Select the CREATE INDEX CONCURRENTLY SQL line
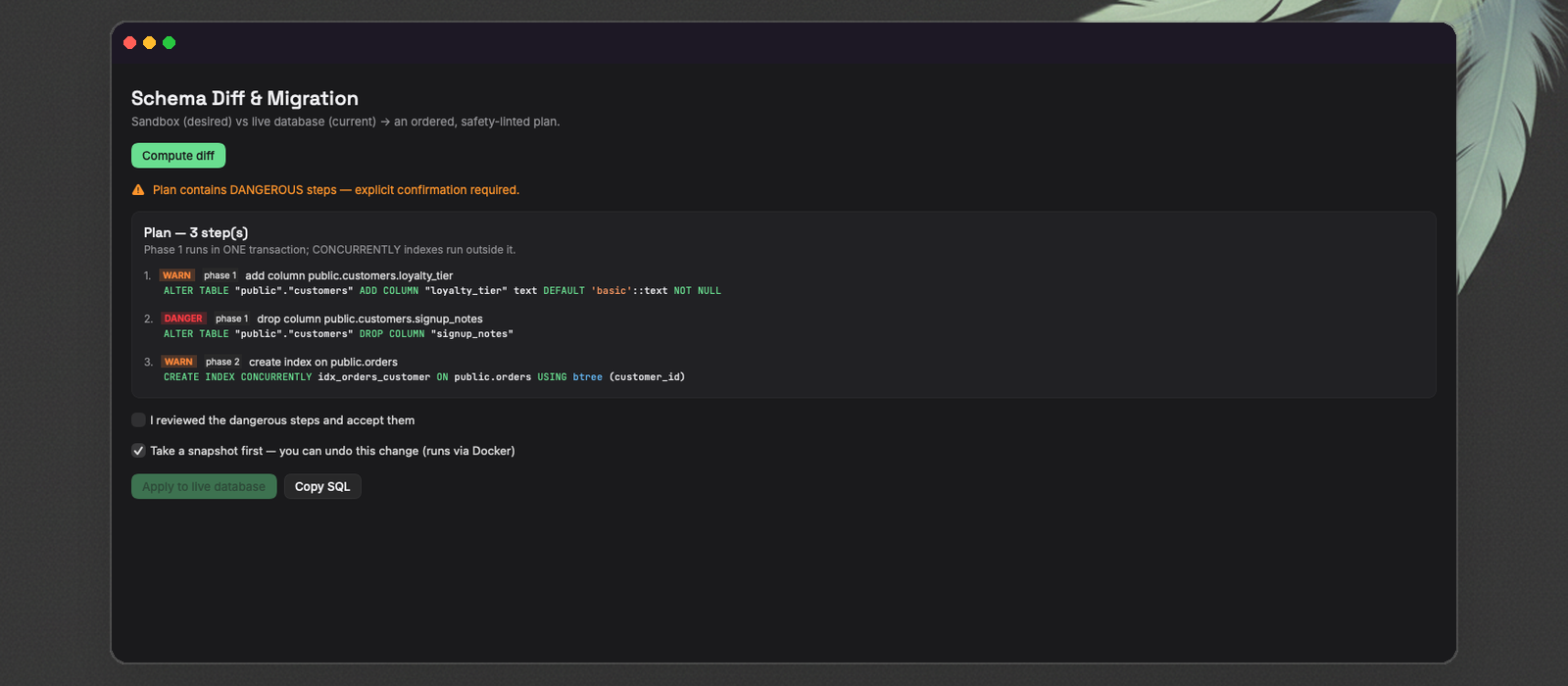Image resolution: width=1568 pixels, height=686 pixels. (424, 377)
